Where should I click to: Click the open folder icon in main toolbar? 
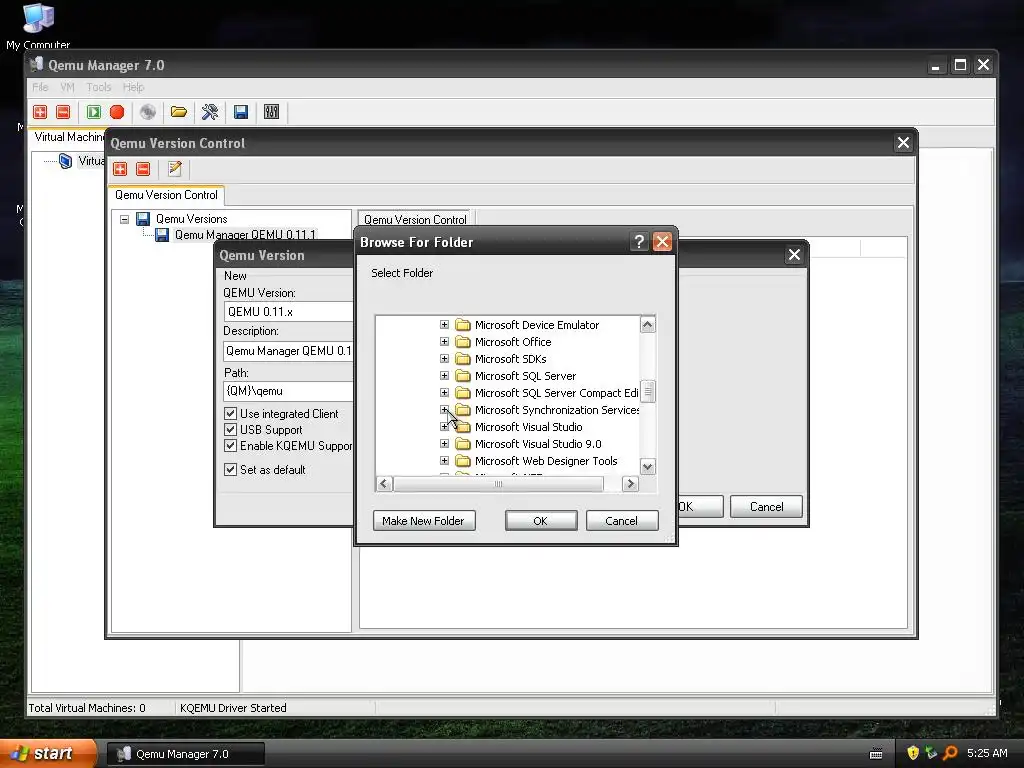pos(179,112)
